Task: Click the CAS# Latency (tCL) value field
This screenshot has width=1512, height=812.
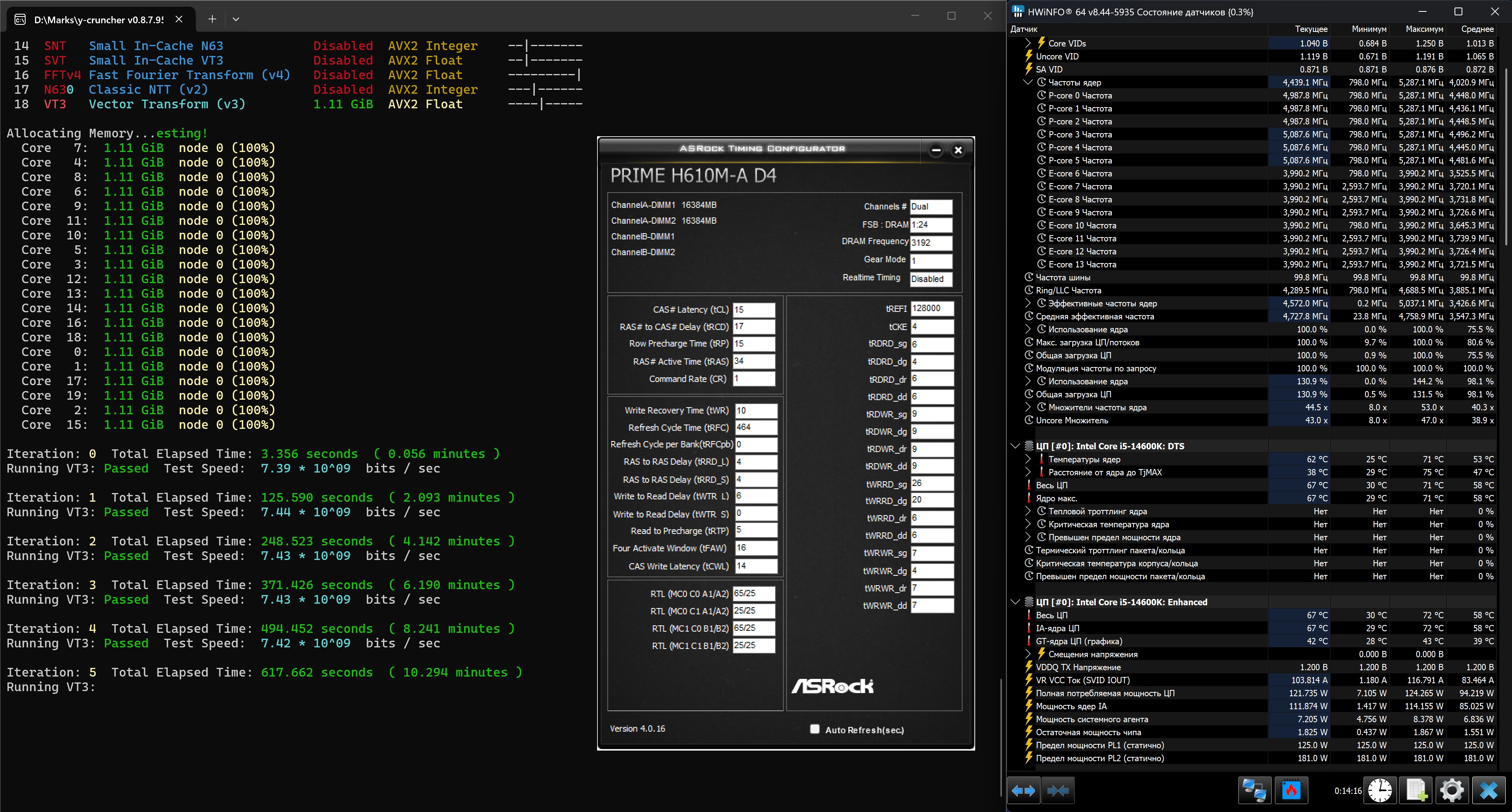Action: point(754,310)
